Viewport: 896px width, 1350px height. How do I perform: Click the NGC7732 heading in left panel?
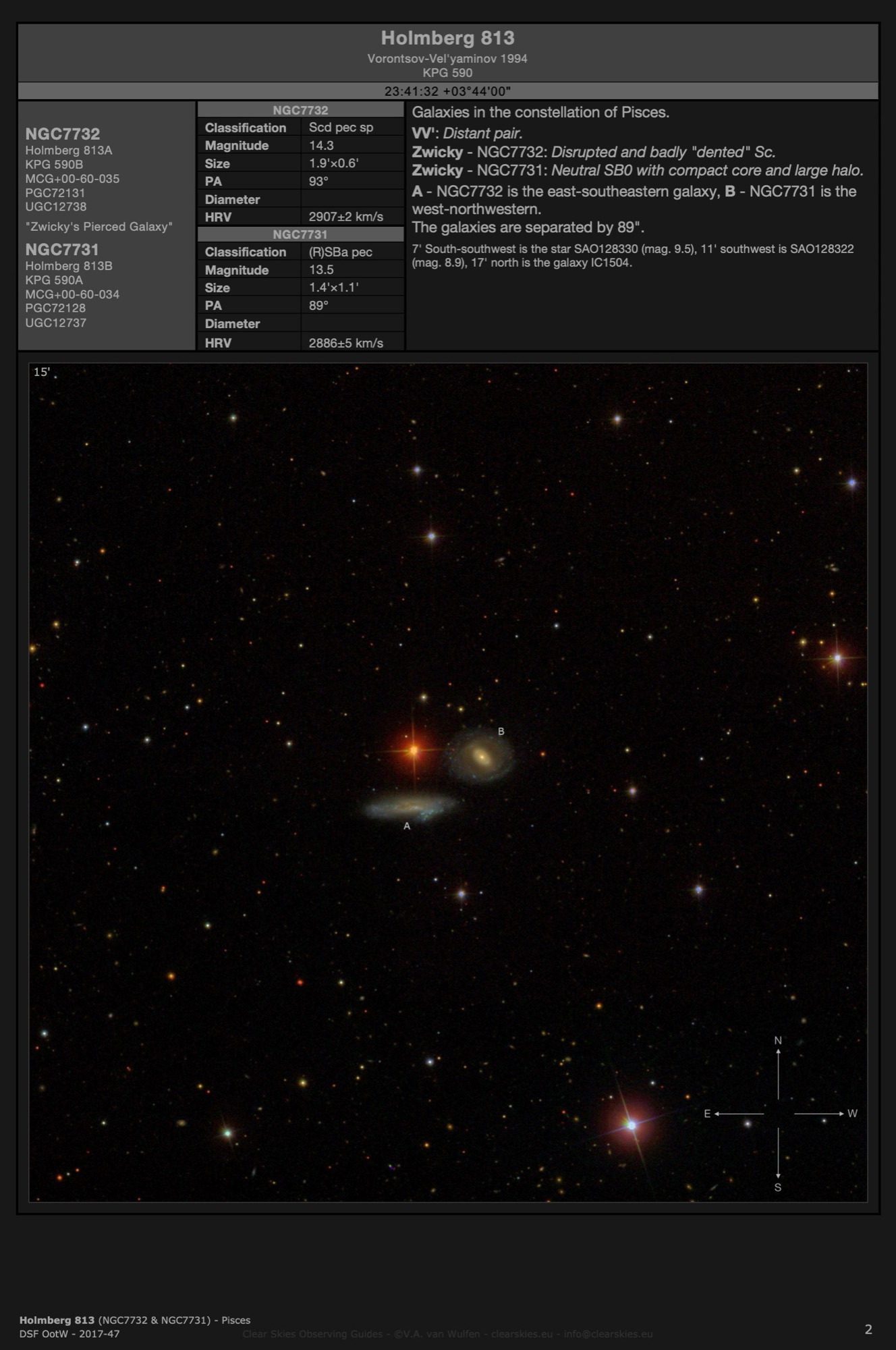coord(63,134)
